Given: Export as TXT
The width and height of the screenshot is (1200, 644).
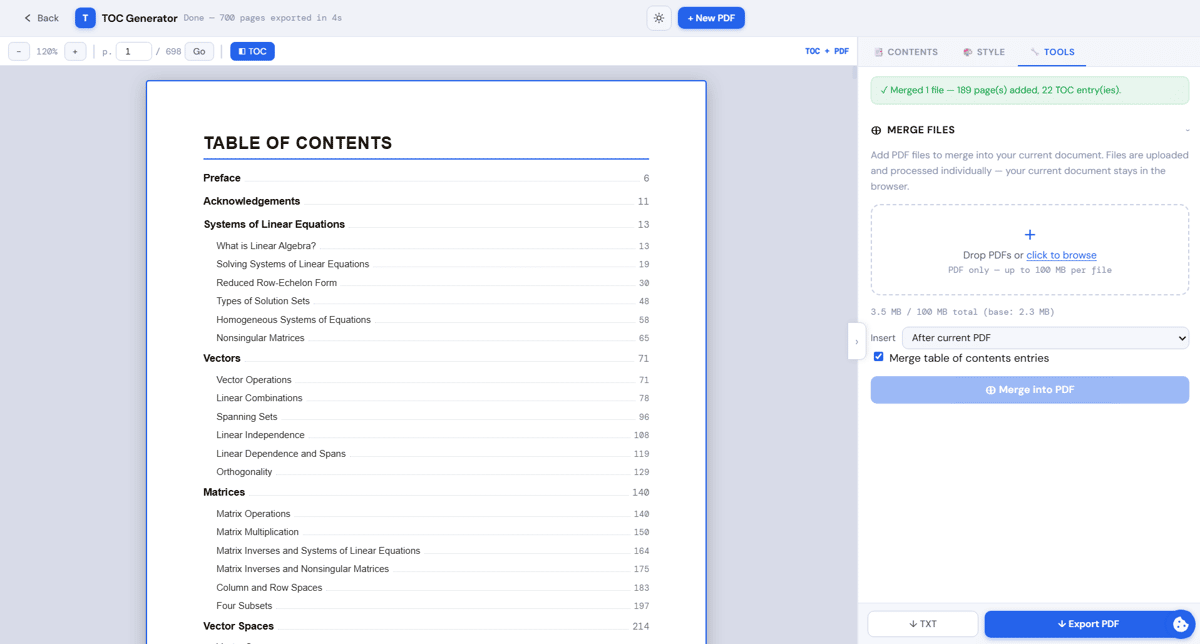Looking at the screenshot, I should [x=923, y=624].
